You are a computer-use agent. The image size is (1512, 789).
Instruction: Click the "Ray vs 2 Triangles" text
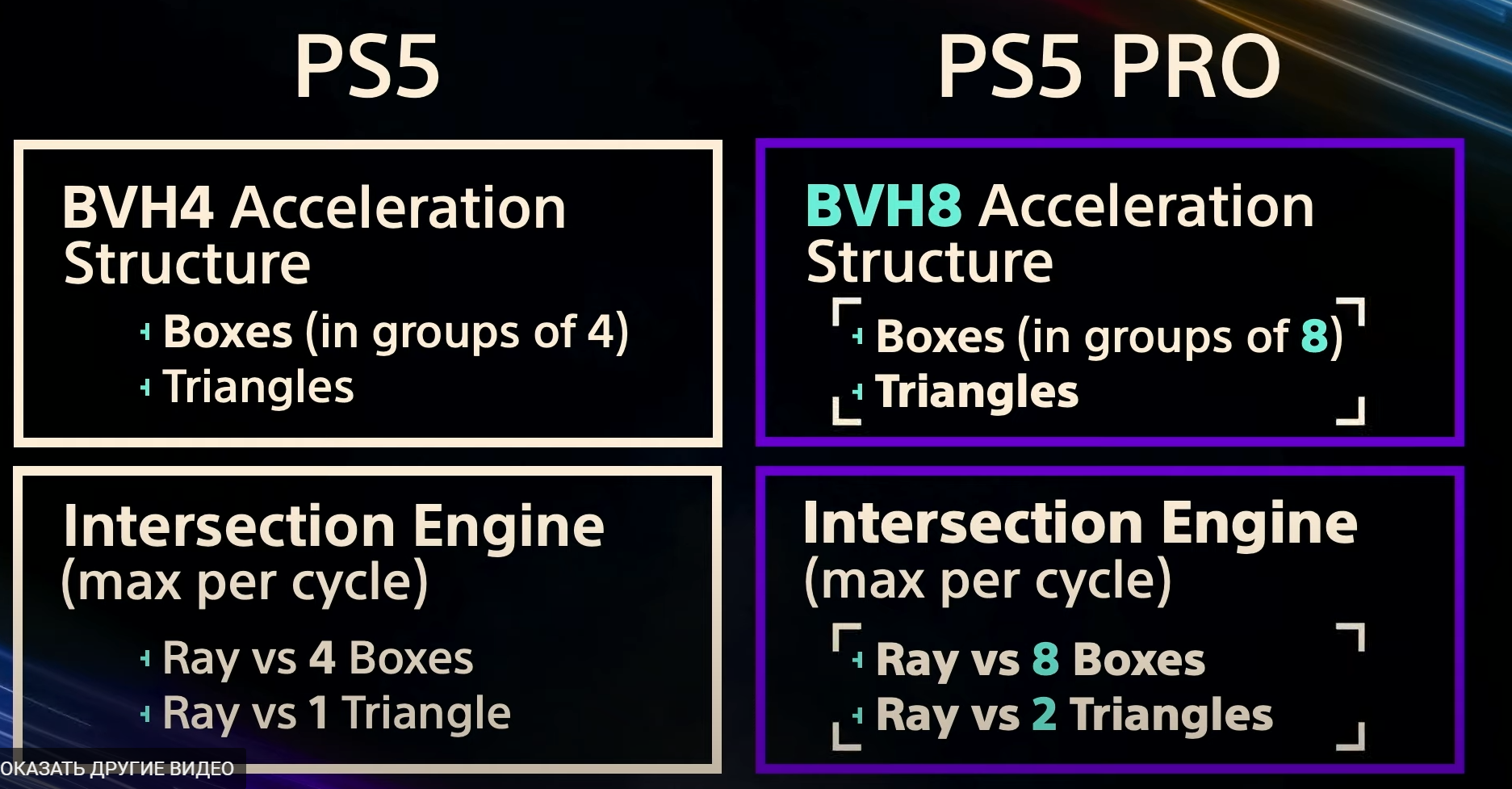(1074, 716)
